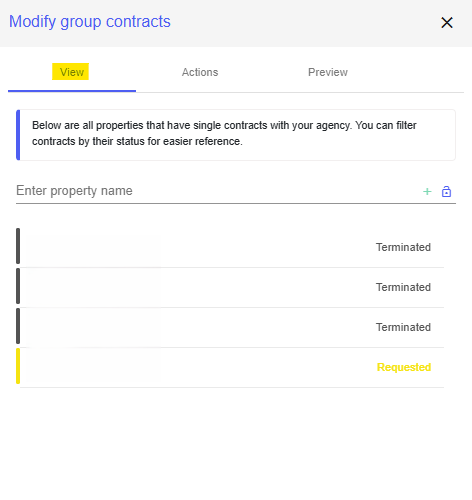Click the second Terminated status label
Image resolution: width=472 pixels, height=500 pixels.
click(x=403, y=287)
